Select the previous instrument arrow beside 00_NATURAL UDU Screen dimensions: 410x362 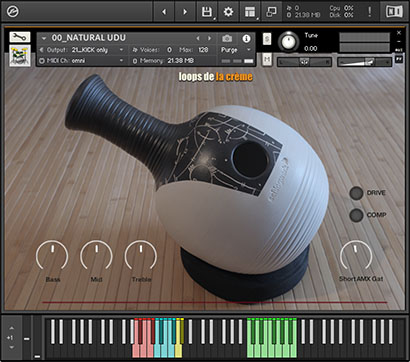click(198, 38)
